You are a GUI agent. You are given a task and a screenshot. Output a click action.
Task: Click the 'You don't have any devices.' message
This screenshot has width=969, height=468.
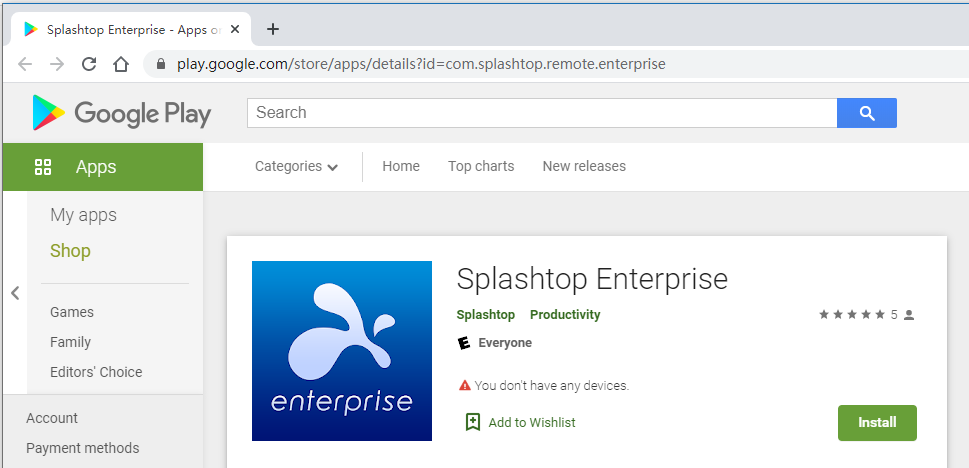point(551,386)
